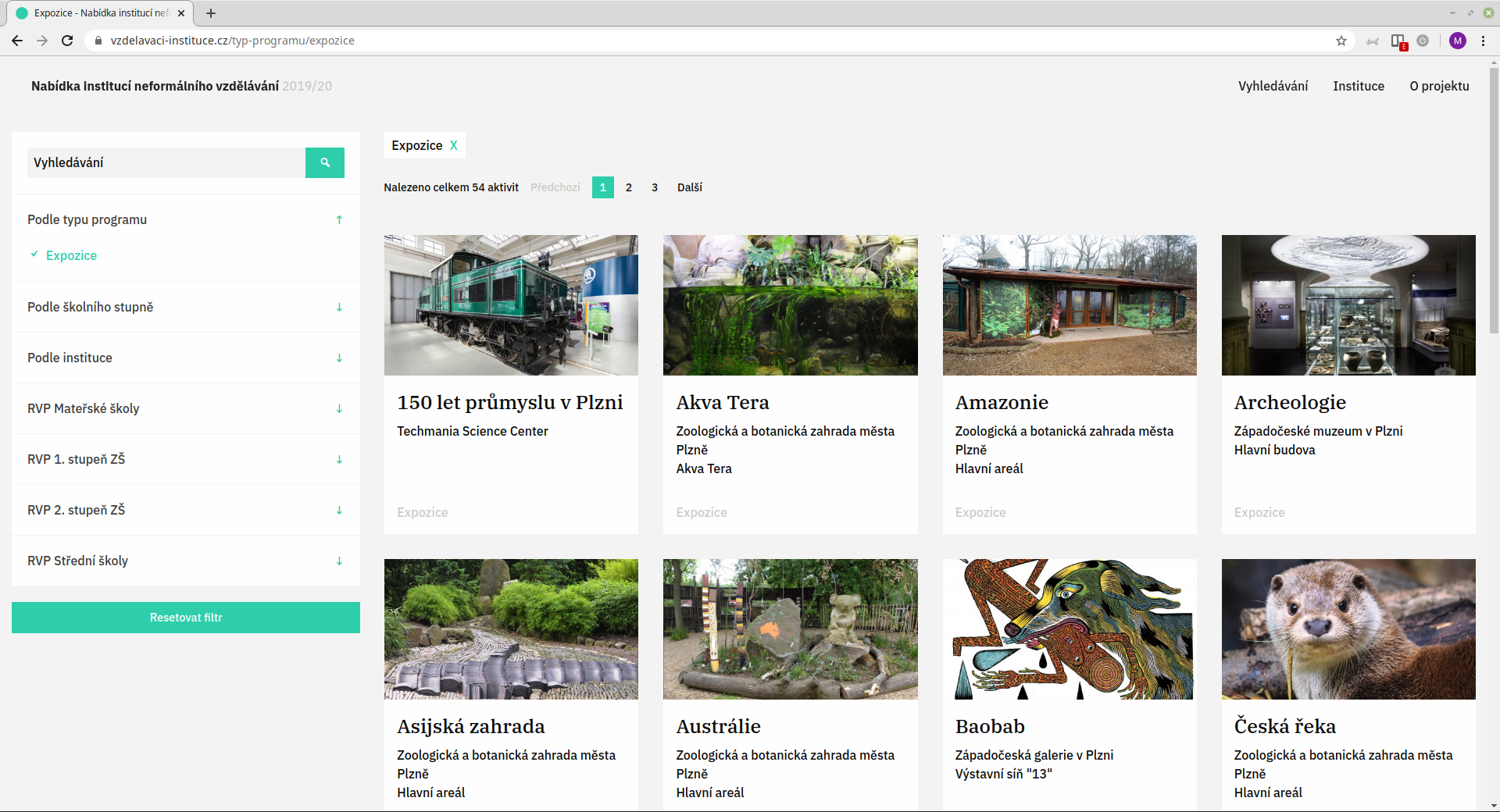Open the Chrome three-dot menu
The width and height of the screenshot is (1500, 812).
(x=1483, y=41)
